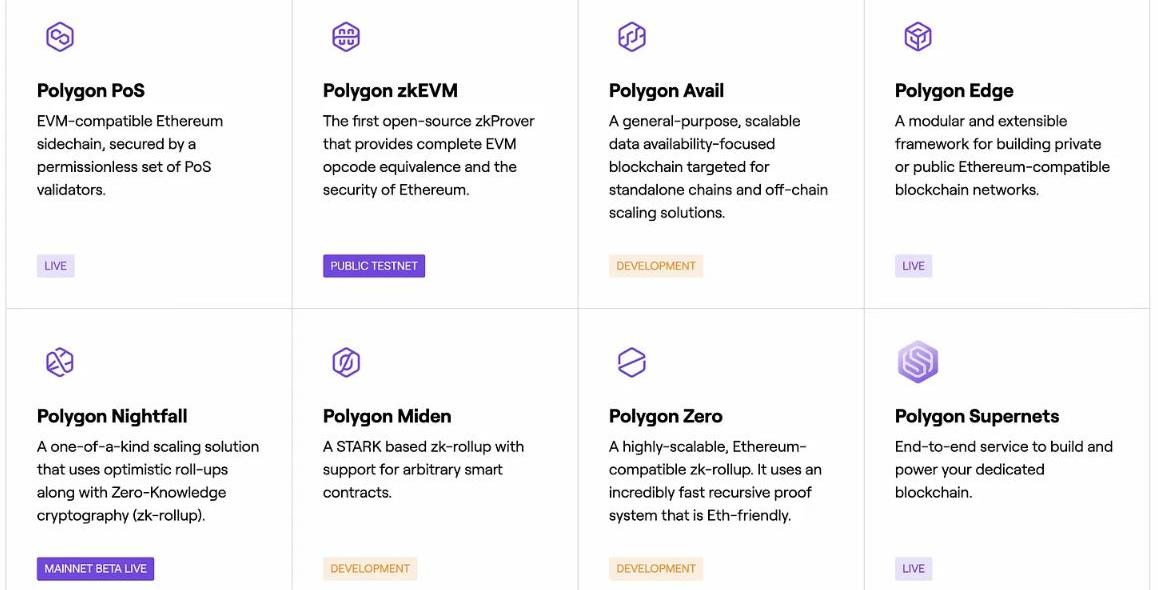Open the Polygon PoS heading
The width and height of the screenshot is (1158, 590).
[91, 91]
